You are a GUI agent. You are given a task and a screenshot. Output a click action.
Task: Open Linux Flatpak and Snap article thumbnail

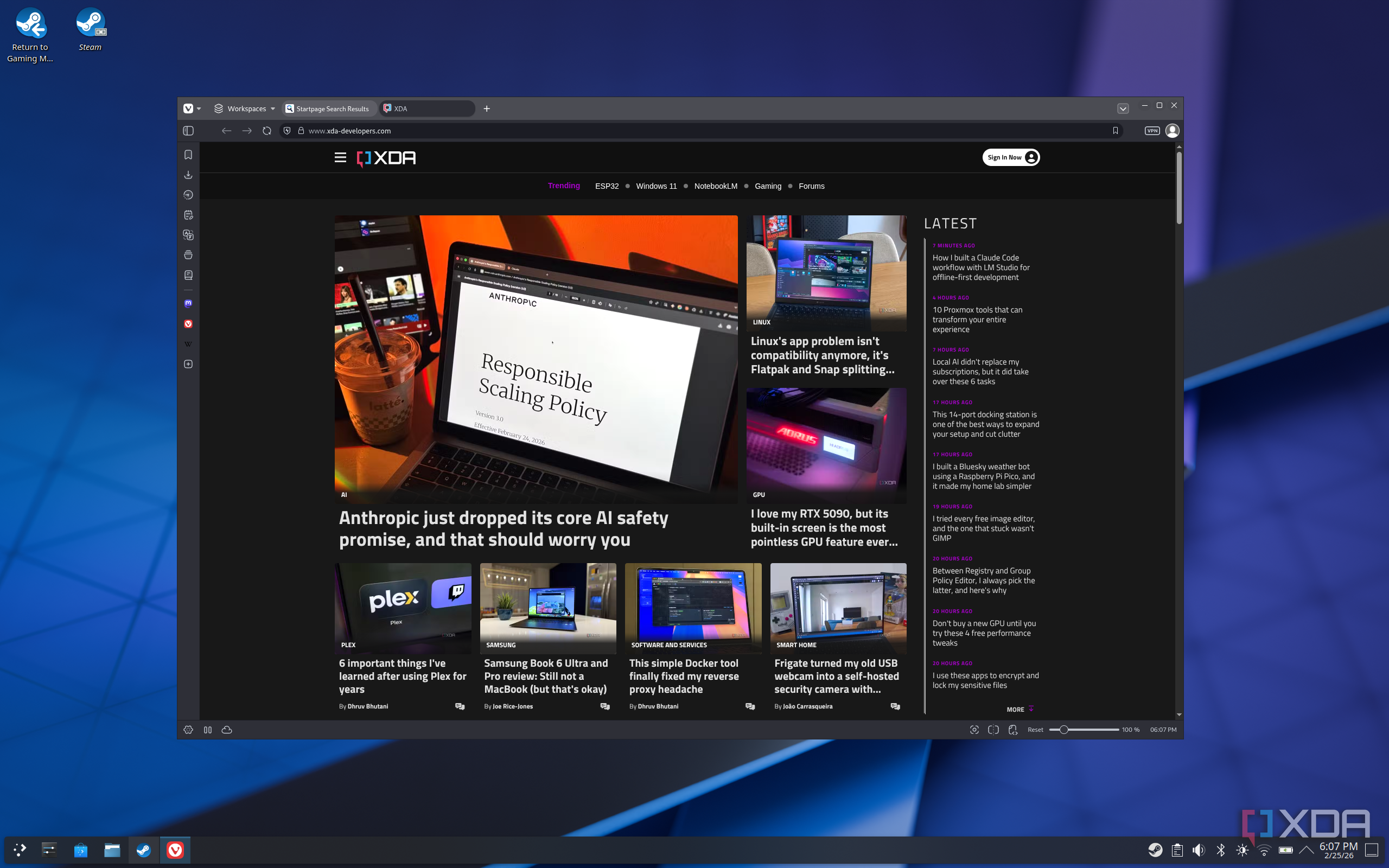pos(826,273)
